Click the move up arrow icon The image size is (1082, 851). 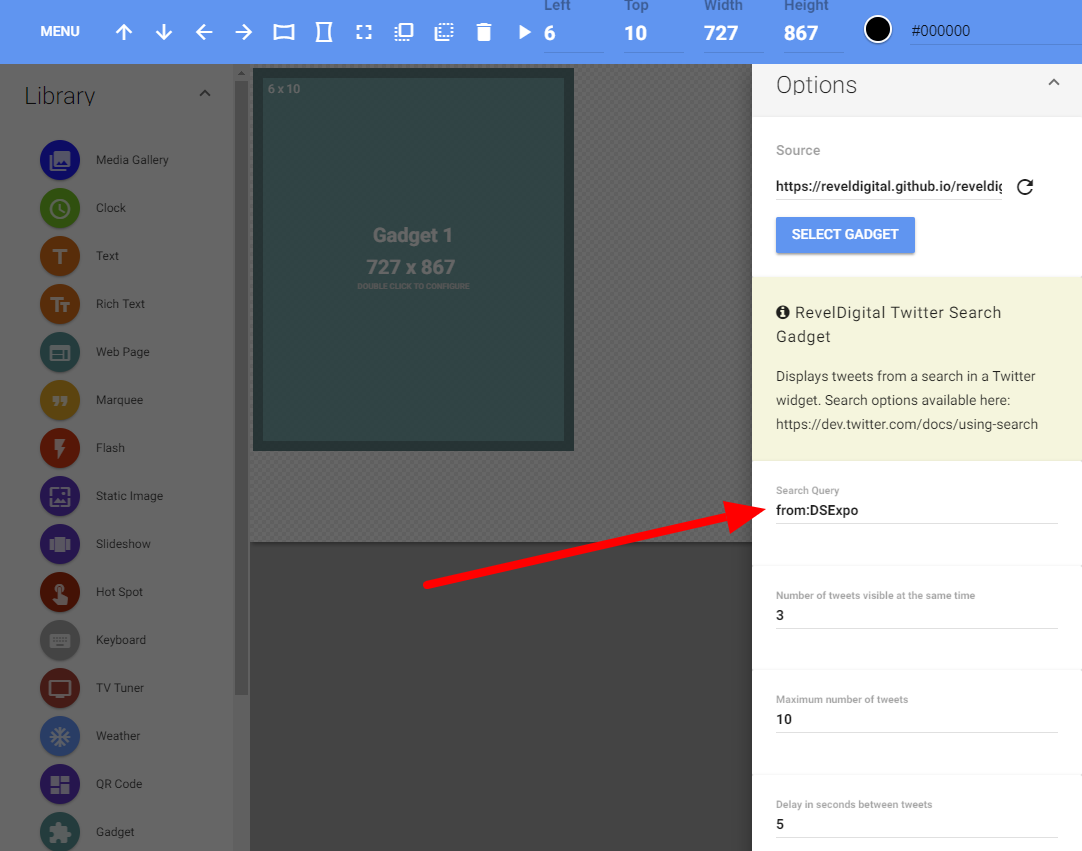[124, 32]
